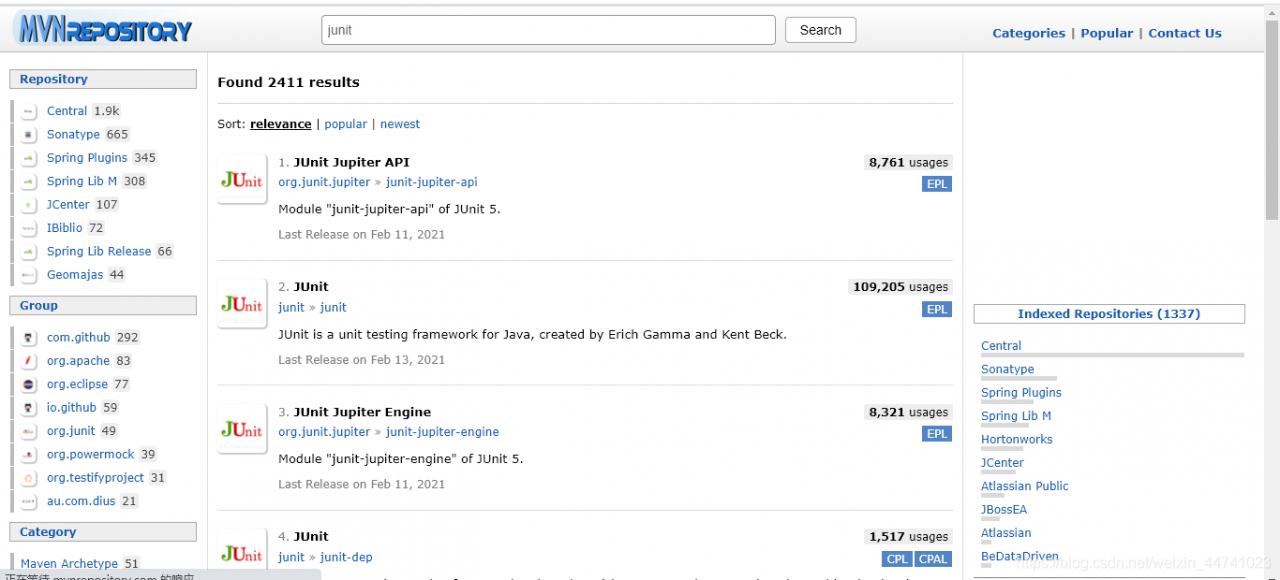Select the Sonatype repository icon
This screenshot has width=1280, height=580.
click(29, 134)
